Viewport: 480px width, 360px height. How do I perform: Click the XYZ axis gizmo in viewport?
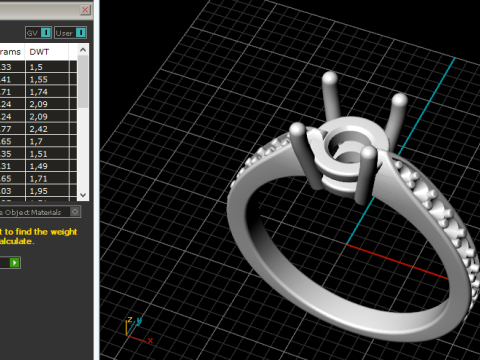point(139,330)
